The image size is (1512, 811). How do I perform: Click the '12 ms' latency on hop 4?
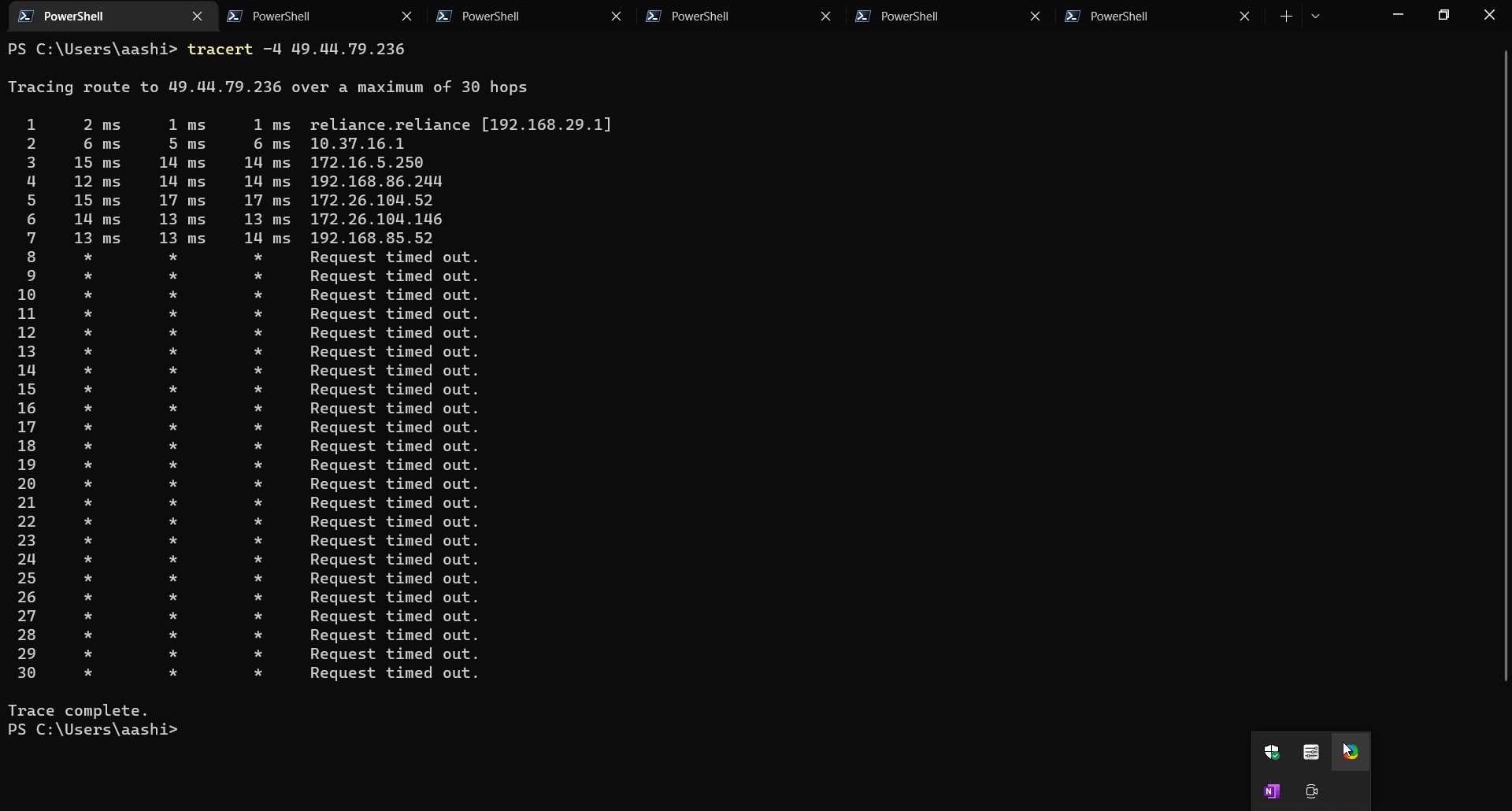click(x=97, y=181)
